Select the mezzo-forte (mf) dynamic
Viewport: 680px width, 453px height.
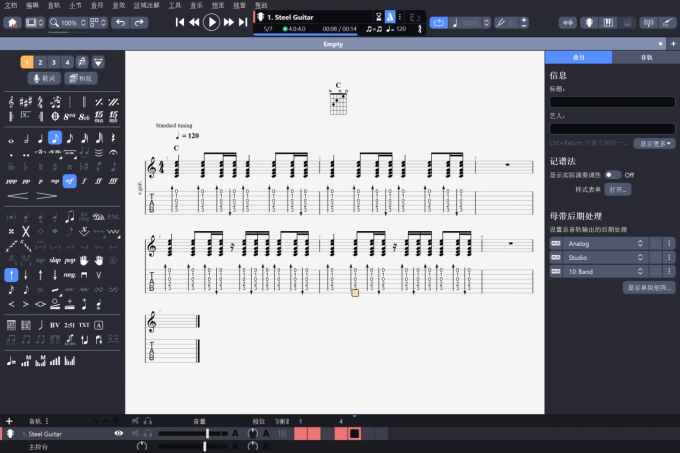point(69,181)
